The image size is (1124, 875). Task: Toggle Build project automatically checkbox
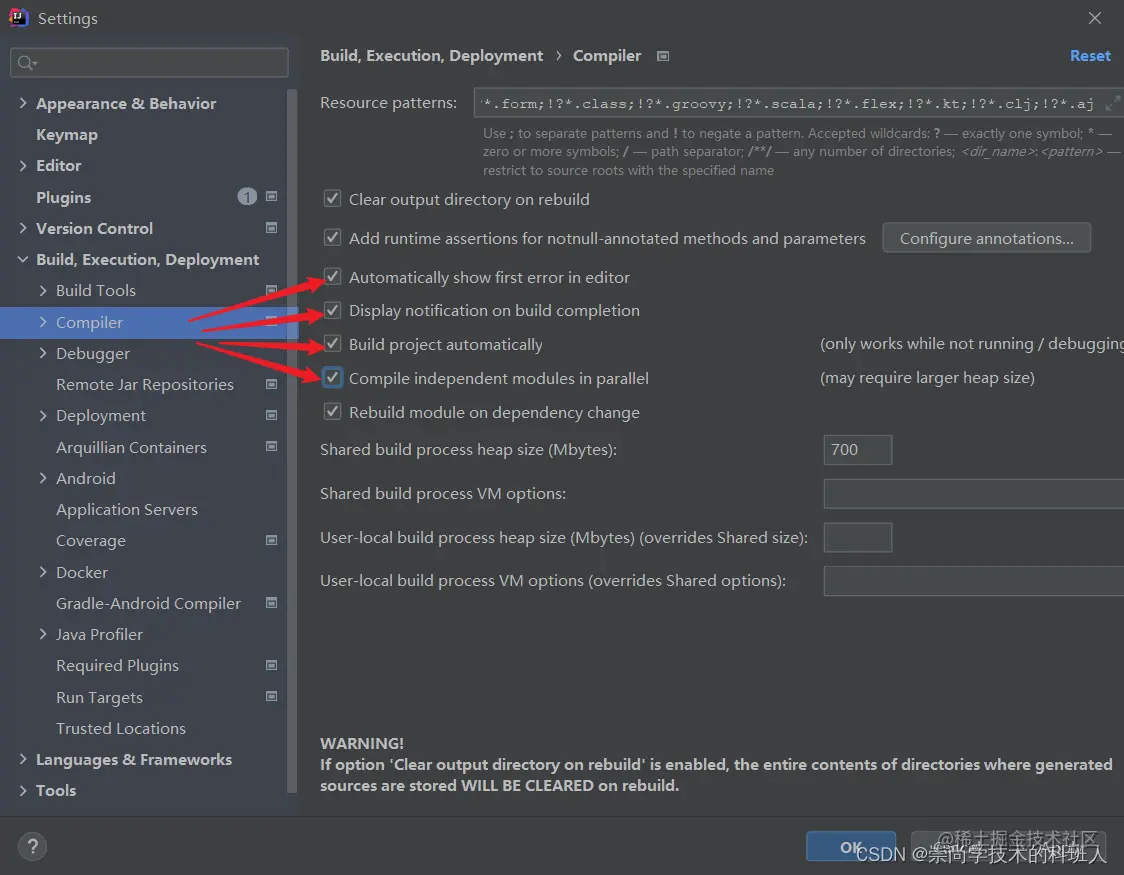click(x=332, y=344)
